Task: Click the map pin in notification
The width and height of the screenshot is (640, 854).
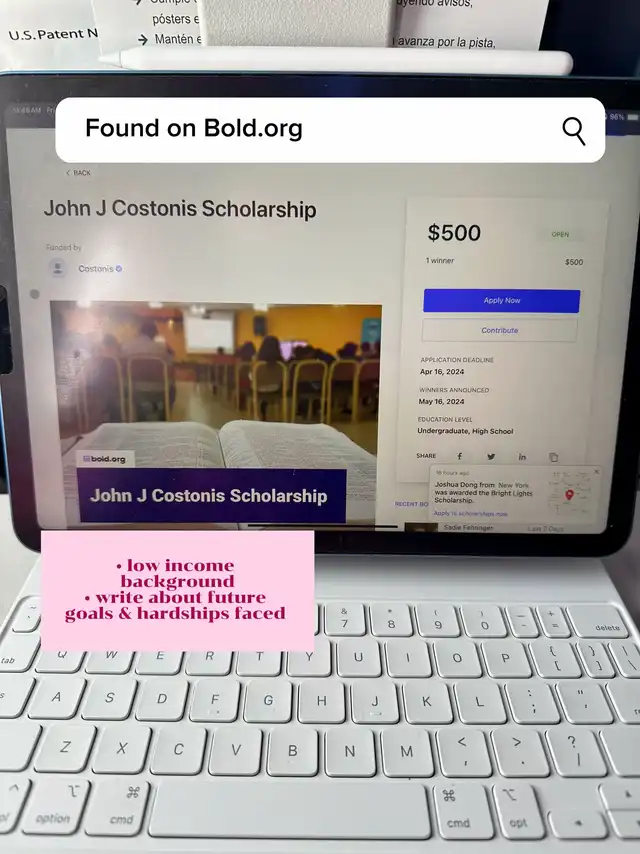Action: pos(569,495)
